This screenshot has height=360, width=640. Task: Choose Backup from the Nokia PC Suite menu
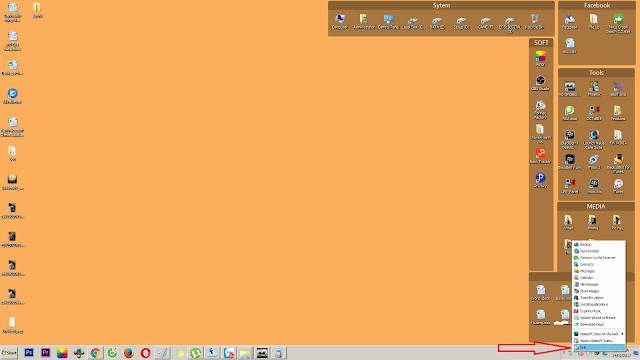599,244
